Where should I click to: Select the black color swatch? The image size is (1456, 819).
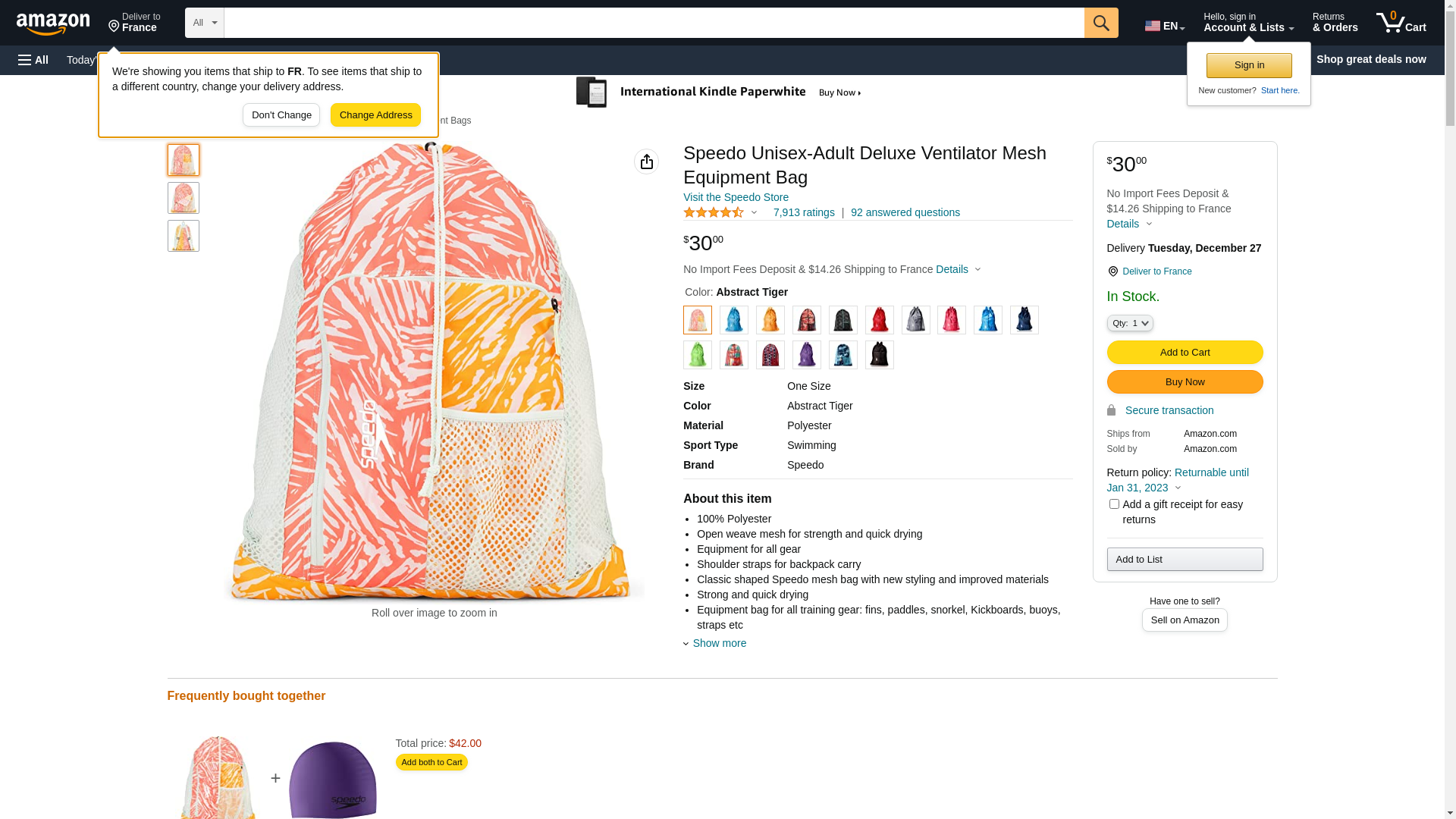coord(879,355)
